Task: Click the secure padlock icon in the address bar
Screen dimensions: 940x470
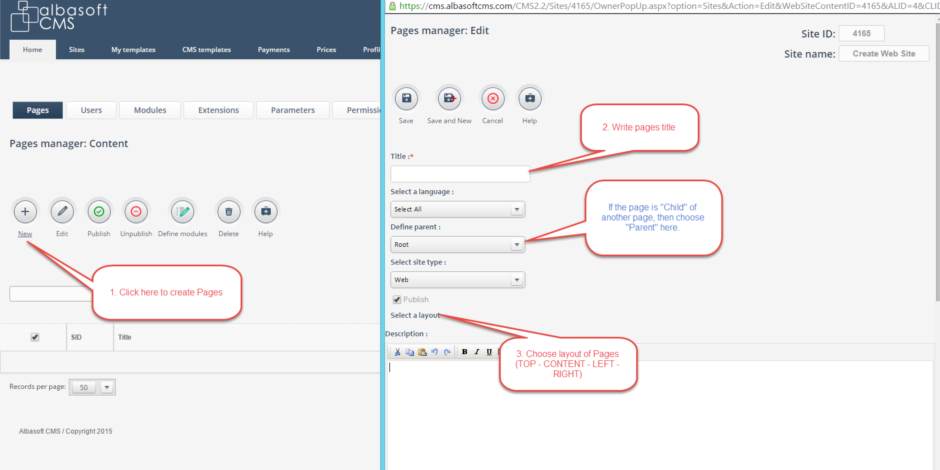Action: [392, 5]
